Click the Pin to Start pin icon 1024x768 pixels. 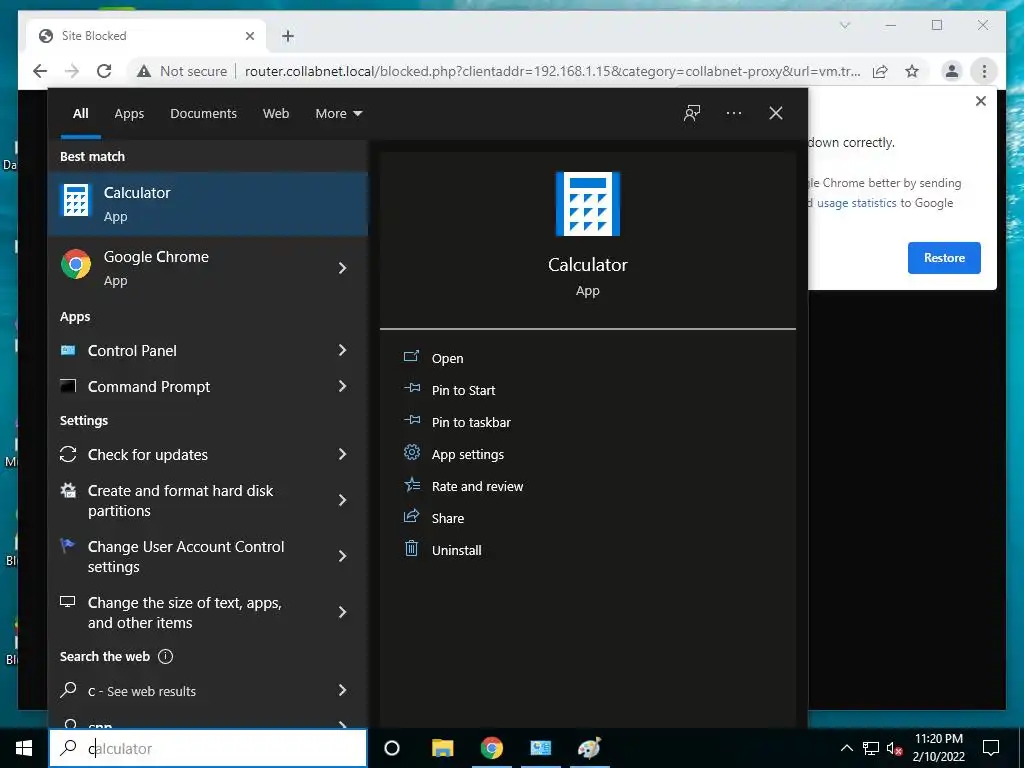point(411,388)
